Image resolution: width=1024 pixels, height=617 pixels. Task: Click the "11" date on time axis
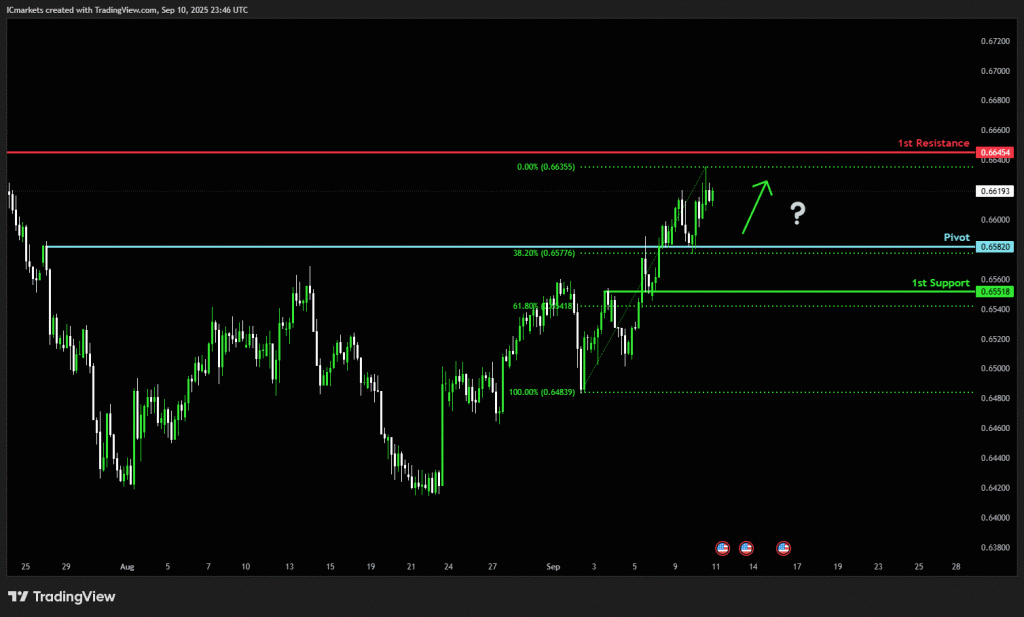click(x=716, y=567)
